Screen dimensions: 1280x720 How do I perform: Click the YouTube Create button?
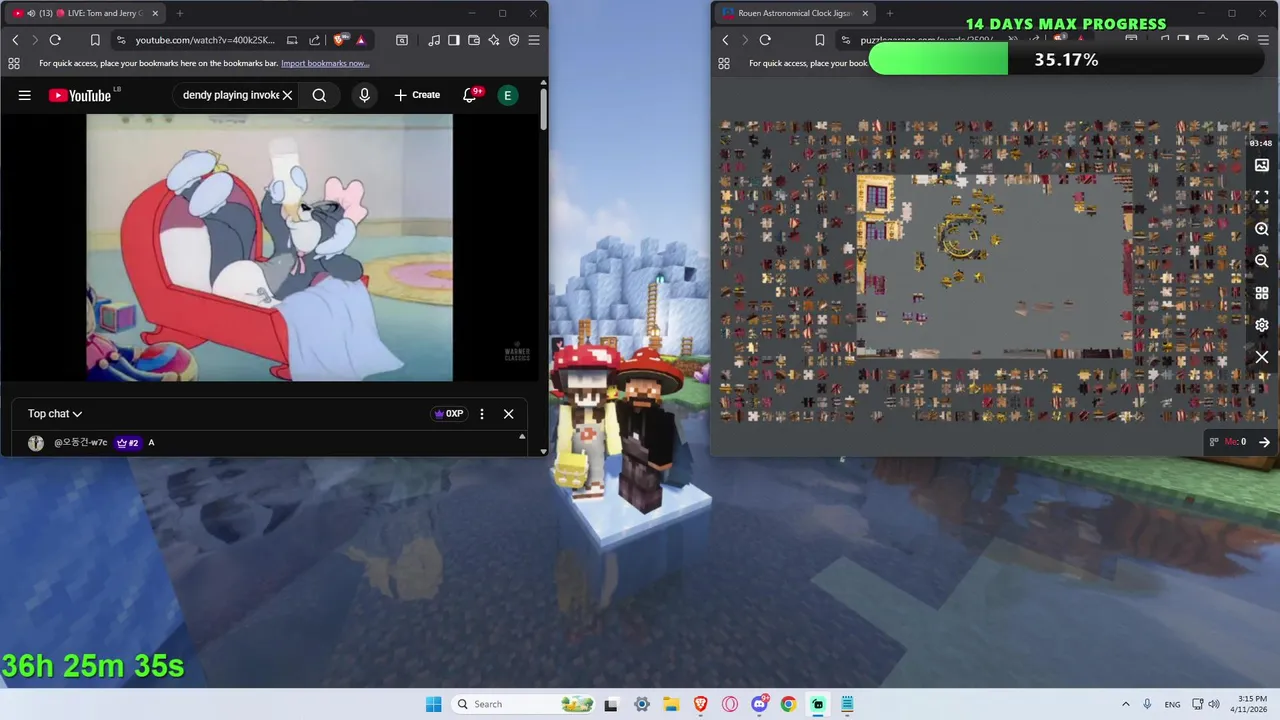coord(417,95)
